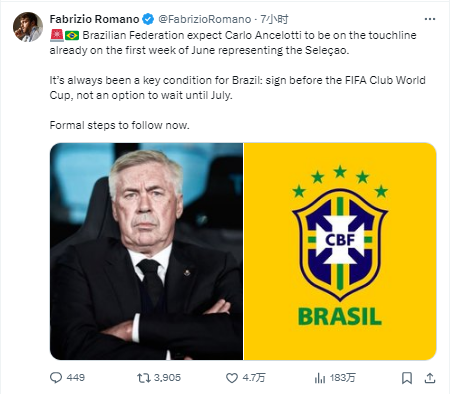Open the three-dot more options menu
Screen dimensions: 450x394
point(430,19)
